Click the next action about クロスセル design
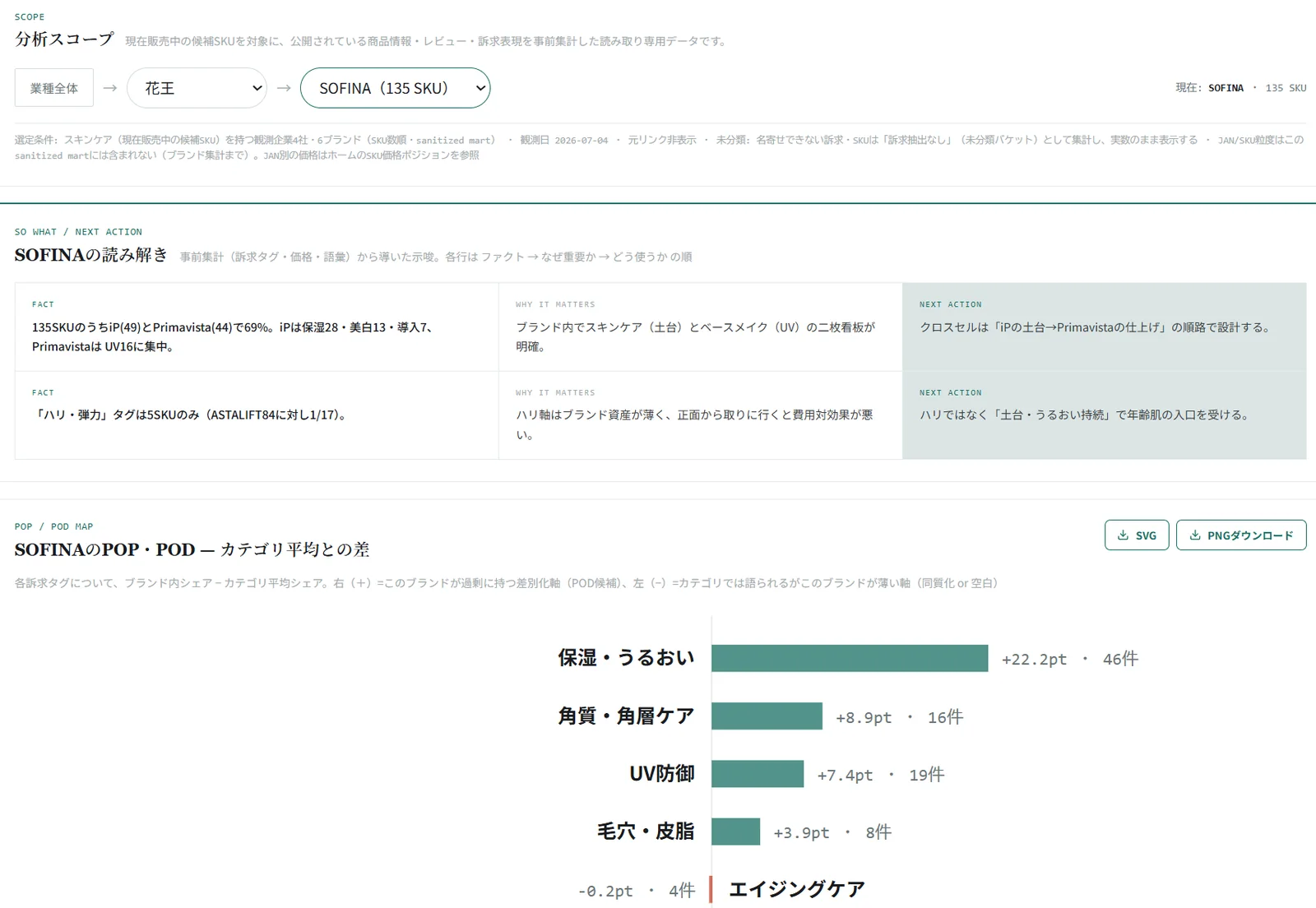Screen dimensions: 1316x908 click(x=1096, y=327)
